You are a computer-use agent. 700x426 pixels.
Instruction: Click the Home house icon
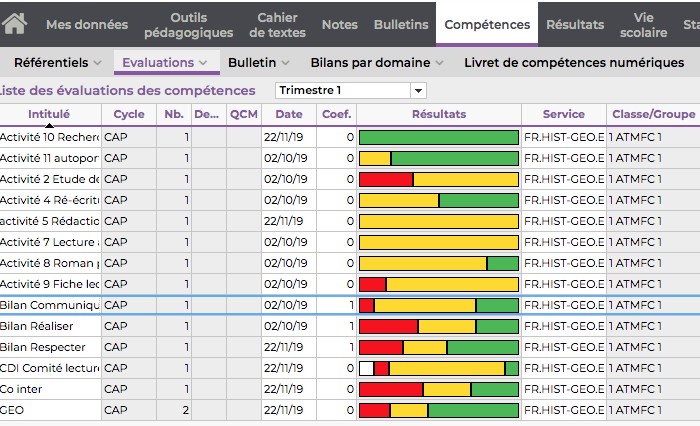15,24
